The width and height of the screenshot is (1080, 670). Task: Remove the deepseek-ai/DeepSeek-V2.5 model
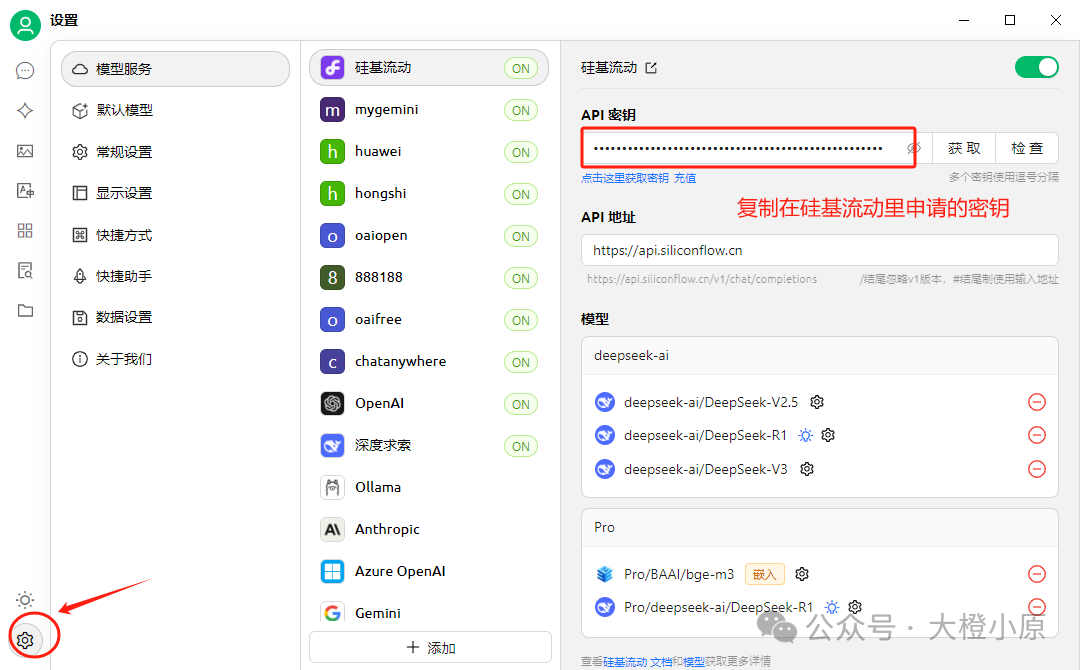(1037, 402)
